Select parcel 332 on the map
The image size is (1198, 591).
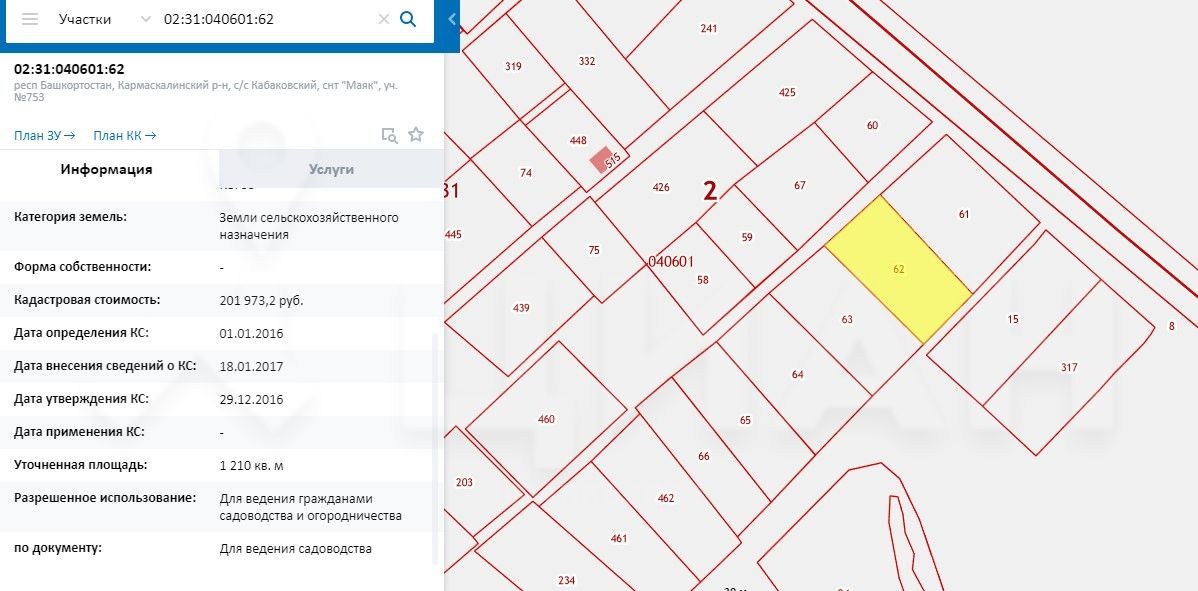pos(586,61)
